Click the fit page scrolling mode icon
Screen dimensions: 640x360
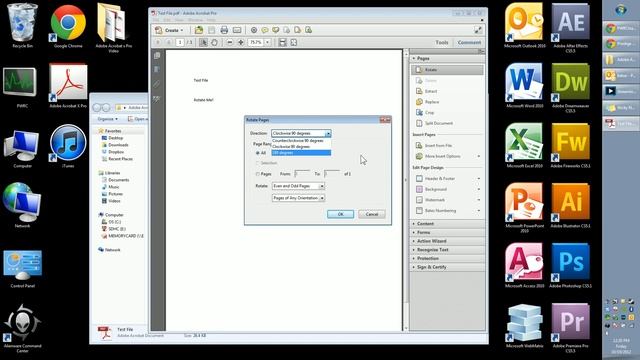tap(282, 42)
